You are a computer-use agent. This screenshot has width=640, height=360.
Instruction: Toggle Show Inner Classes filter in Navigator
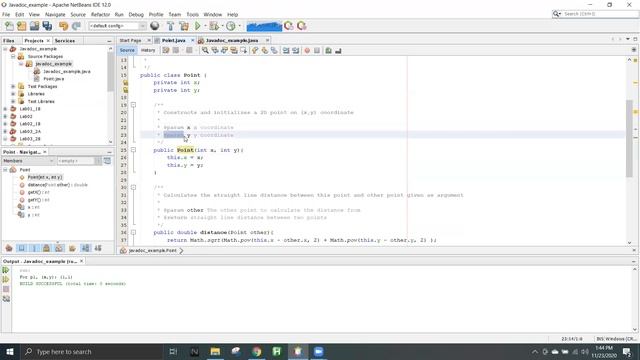coord(60,248)
